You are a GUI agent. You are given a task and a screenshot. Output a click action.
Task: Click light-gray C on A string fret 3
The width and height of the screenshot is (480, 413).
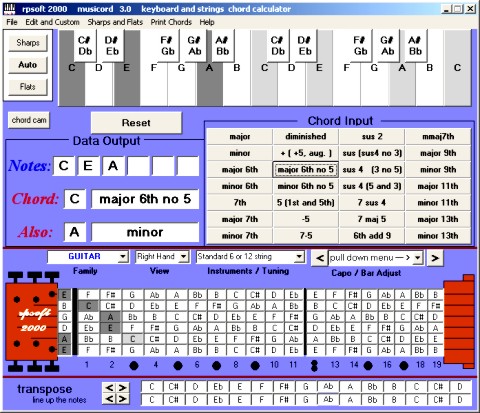tap(132, 339)
